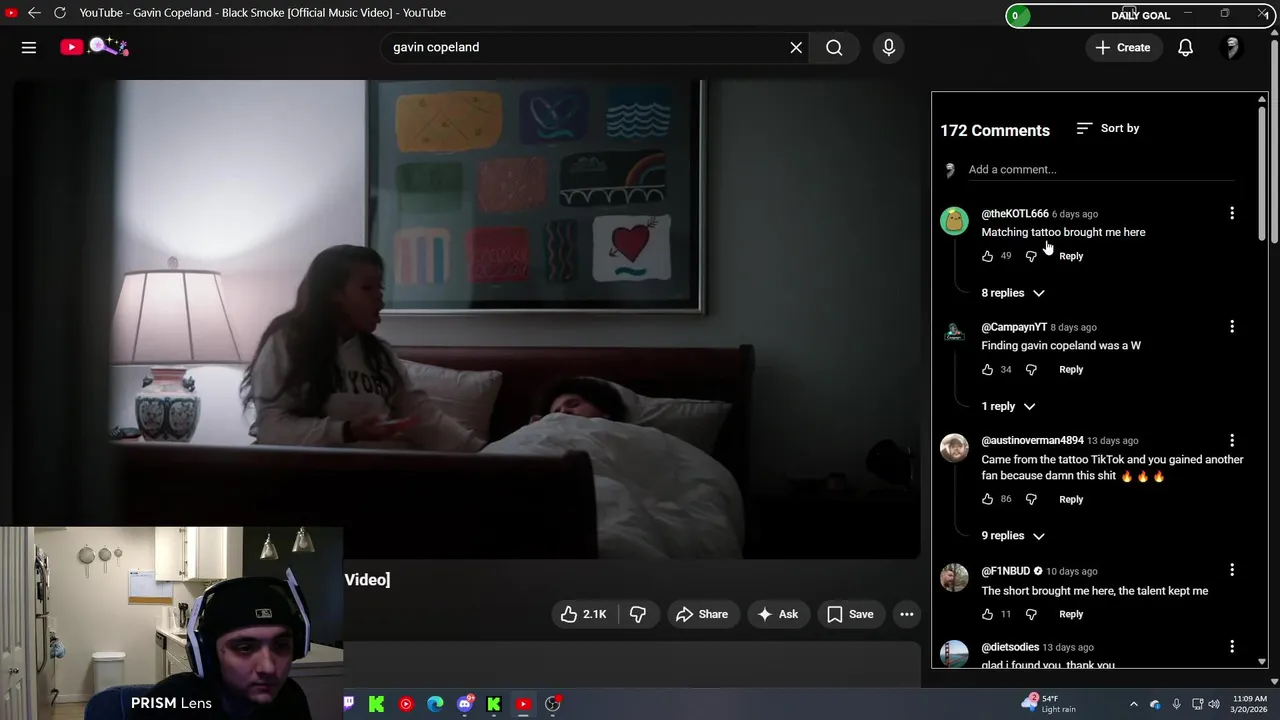This screenshot has width=1280, height=720.
Task: Dislike CampaynYT's comment
Action: 1031,370
